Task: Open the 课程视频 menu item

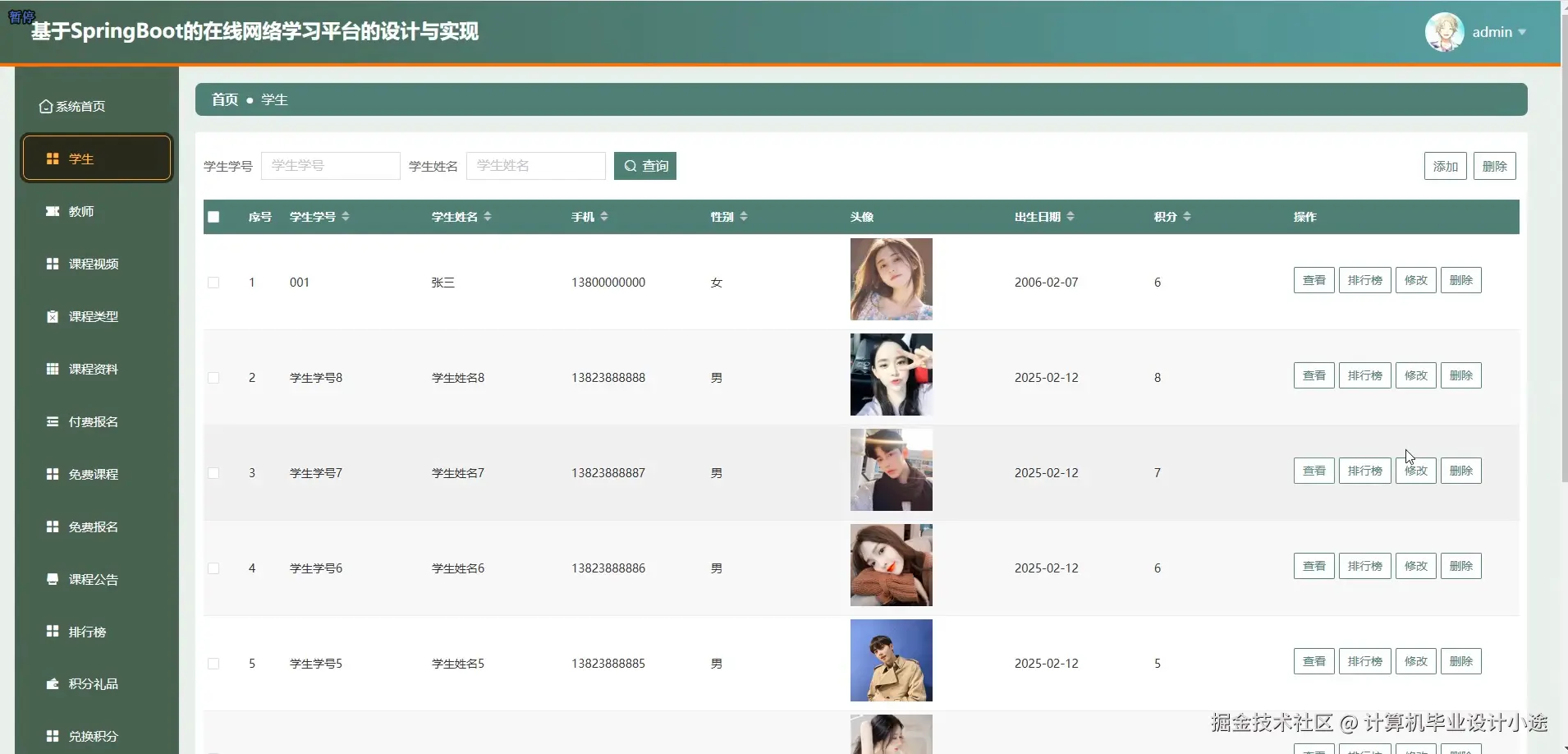Action: (x=97, y=264)
